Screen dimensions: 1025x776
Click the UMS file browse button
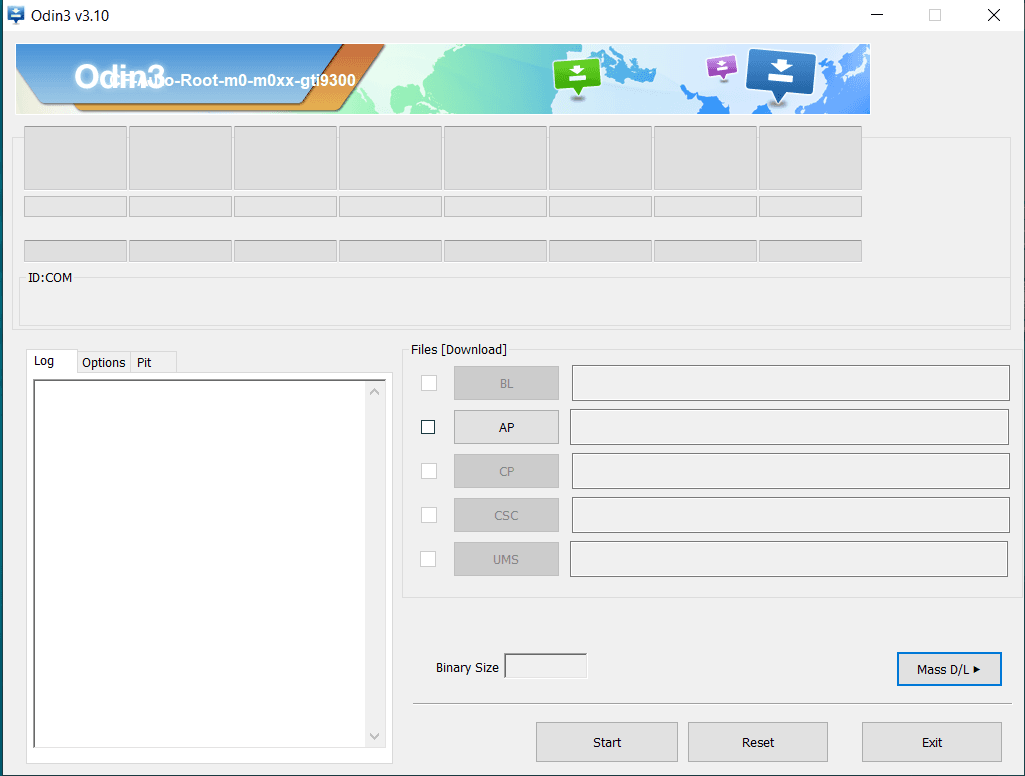pos(507,559)
